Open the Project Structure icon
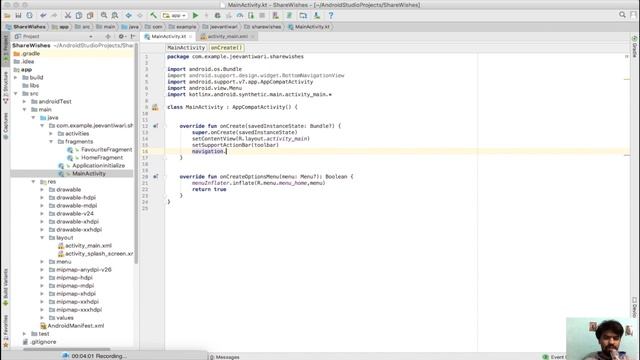The height and width of the screenshot is (360, 640). click(x=303, y=16)
